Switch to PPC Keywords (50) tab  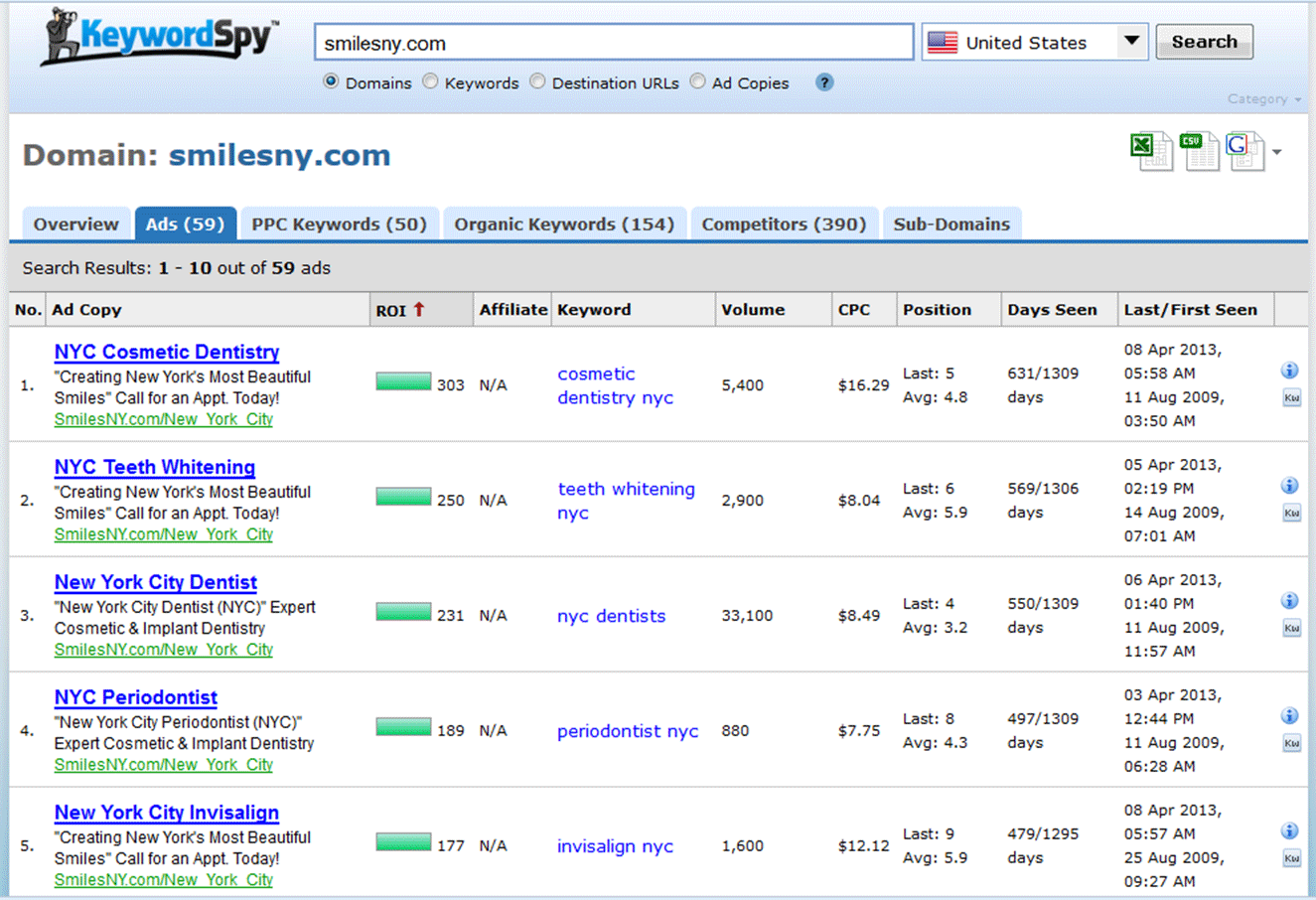(x=339, y=225)
